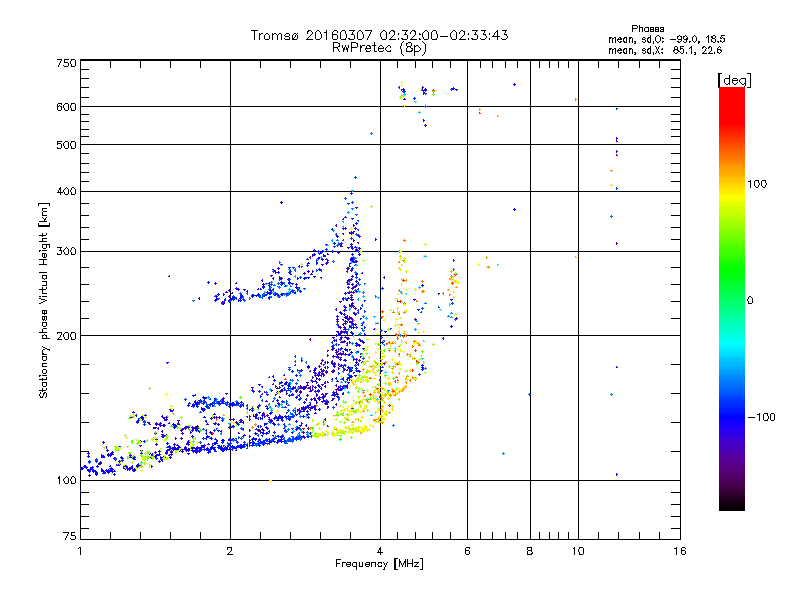Click the y-axis '600' tick label

point(67,107)
